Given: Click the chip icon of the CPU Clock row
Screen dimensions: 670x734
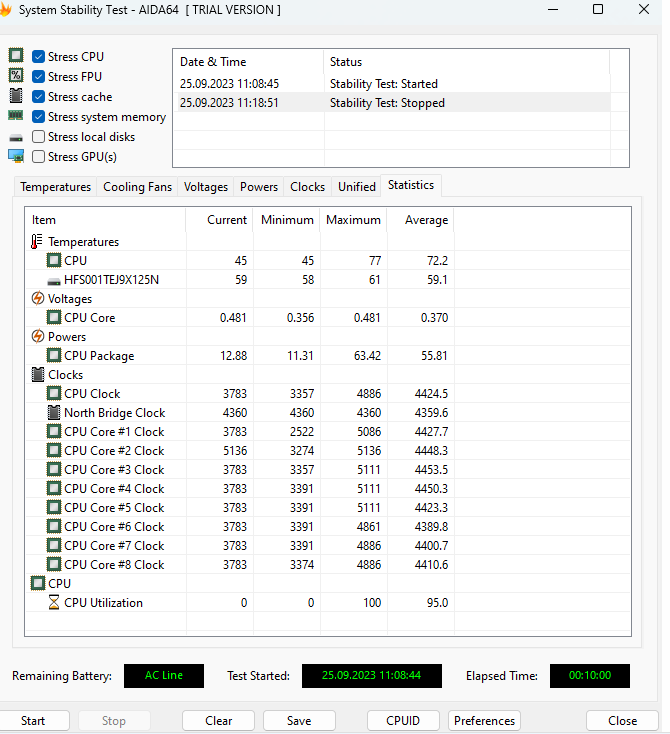Looking at the screenshot, I should 54,393.
